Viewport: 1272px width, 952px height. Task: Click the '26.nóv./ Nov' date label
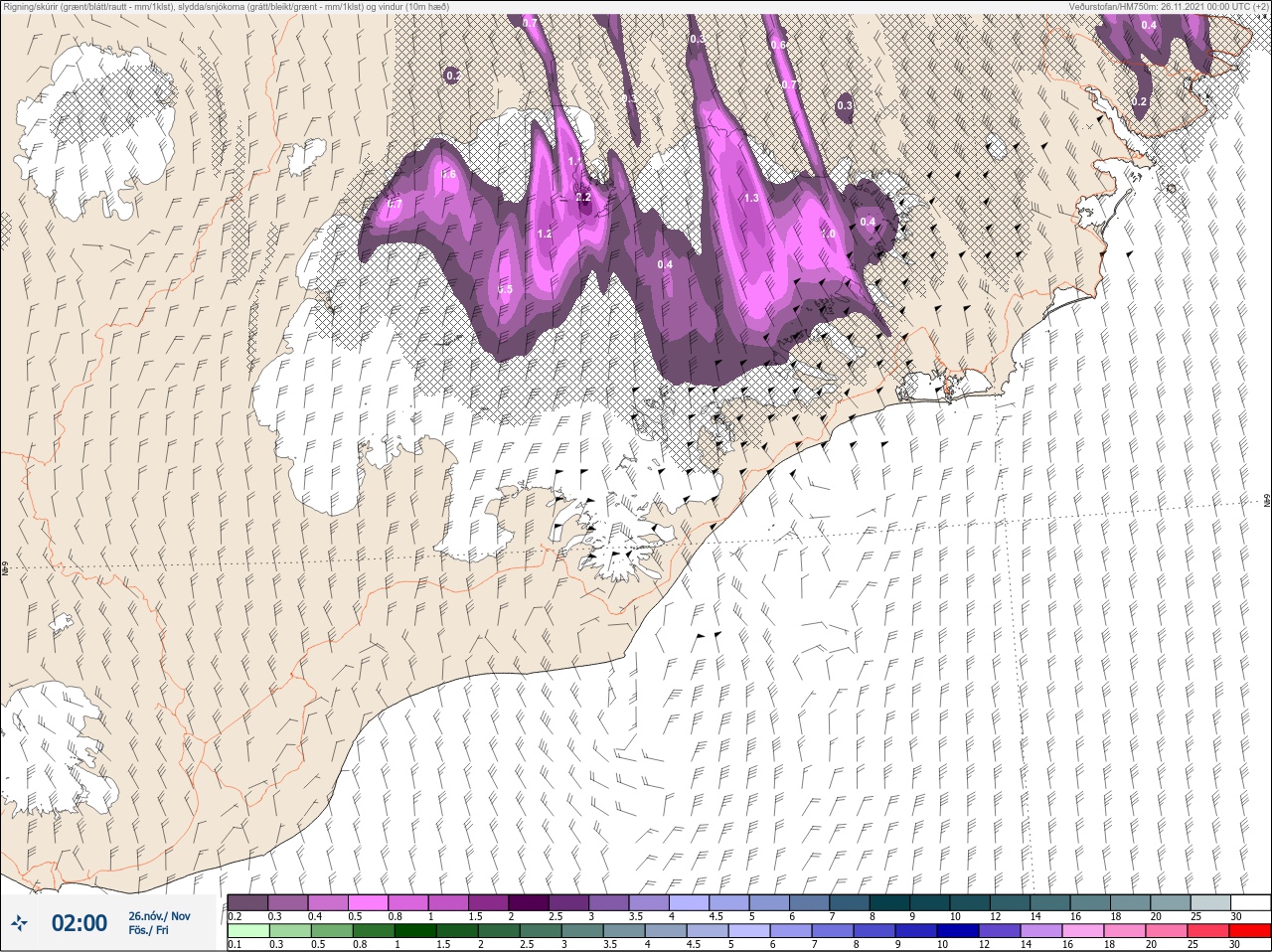(159, 916)
